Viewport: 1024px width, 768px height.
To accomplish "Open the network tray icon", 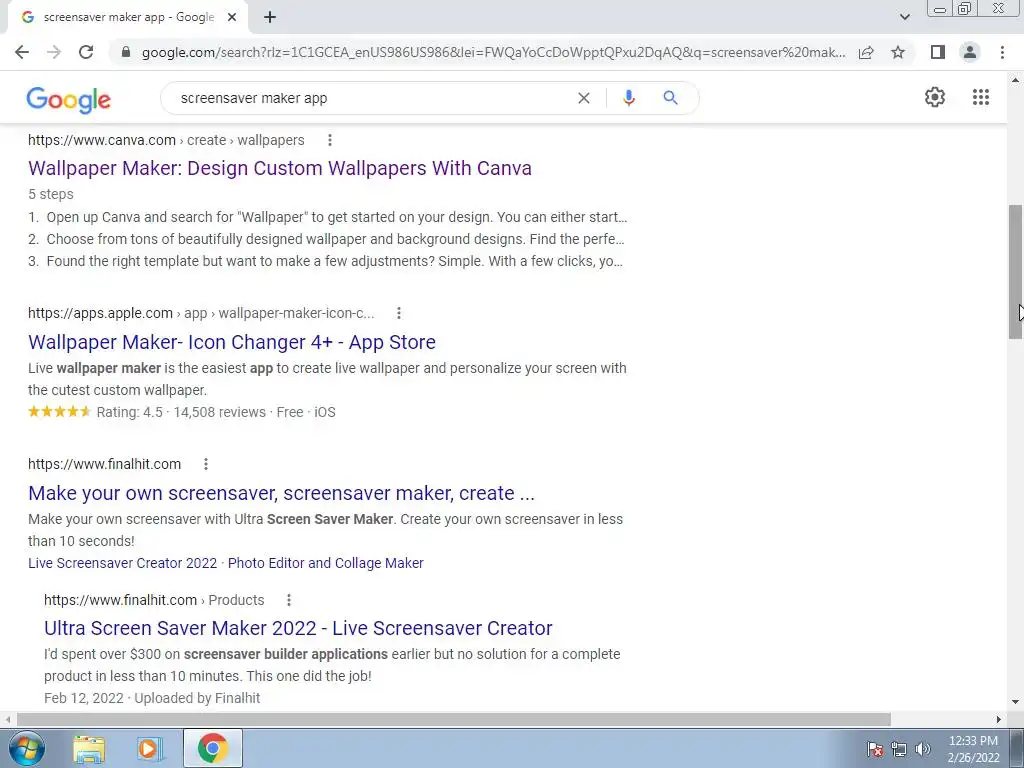I will click(x=899, y=748).
